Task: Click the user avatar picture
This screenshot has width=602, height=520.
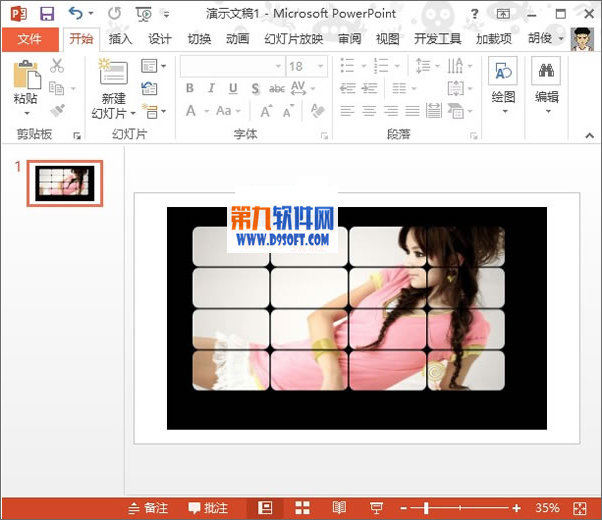Action: tap(582, 39)
